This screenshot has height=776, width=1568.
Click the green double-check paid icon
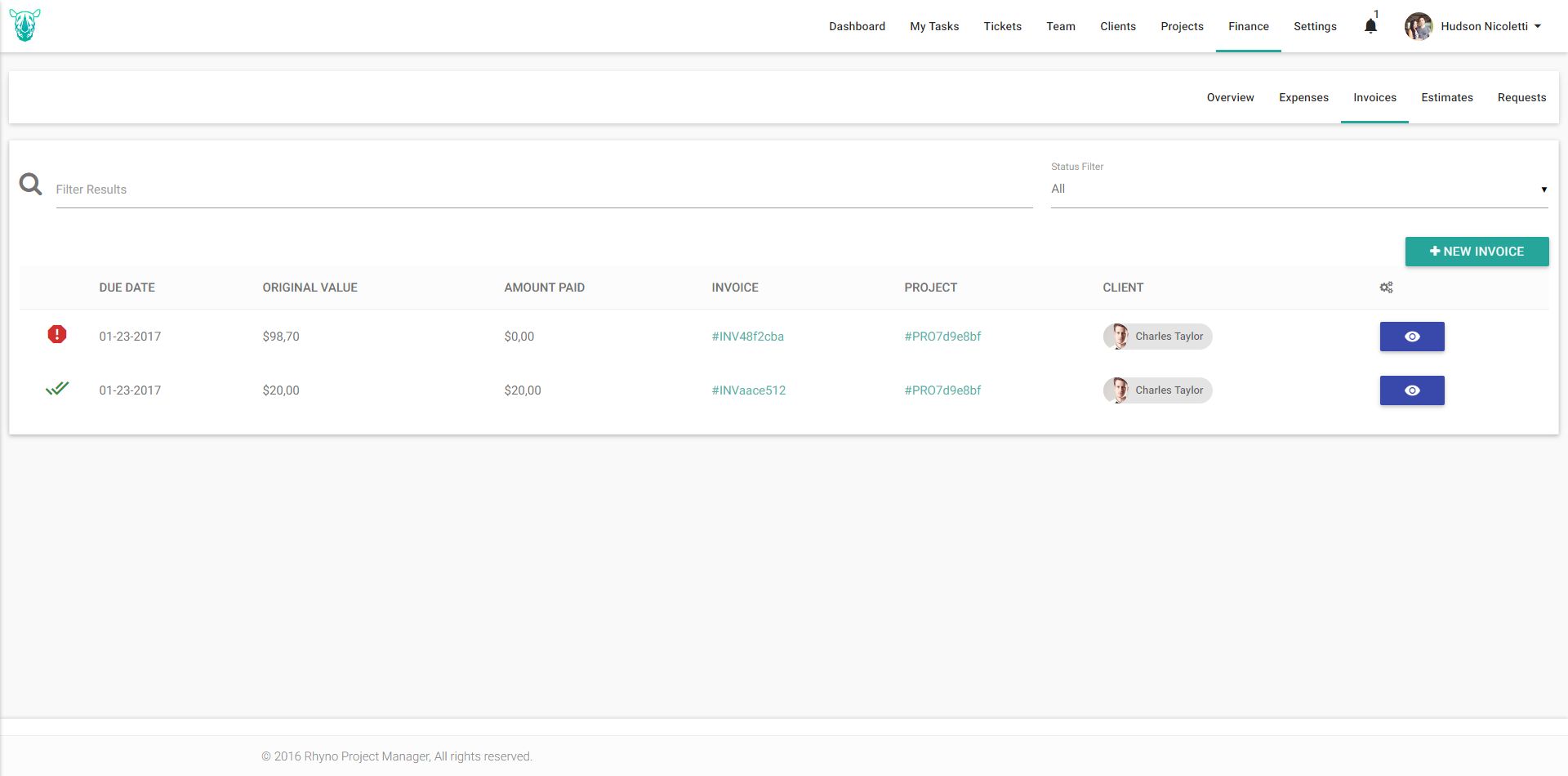tap(57, 389)
